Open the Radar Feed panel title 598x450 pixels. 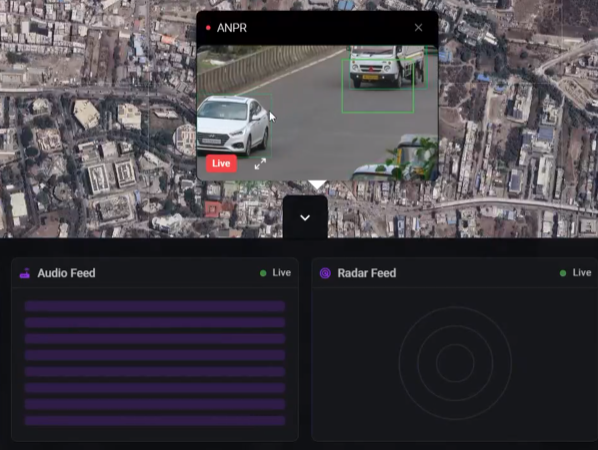[367, 273]
